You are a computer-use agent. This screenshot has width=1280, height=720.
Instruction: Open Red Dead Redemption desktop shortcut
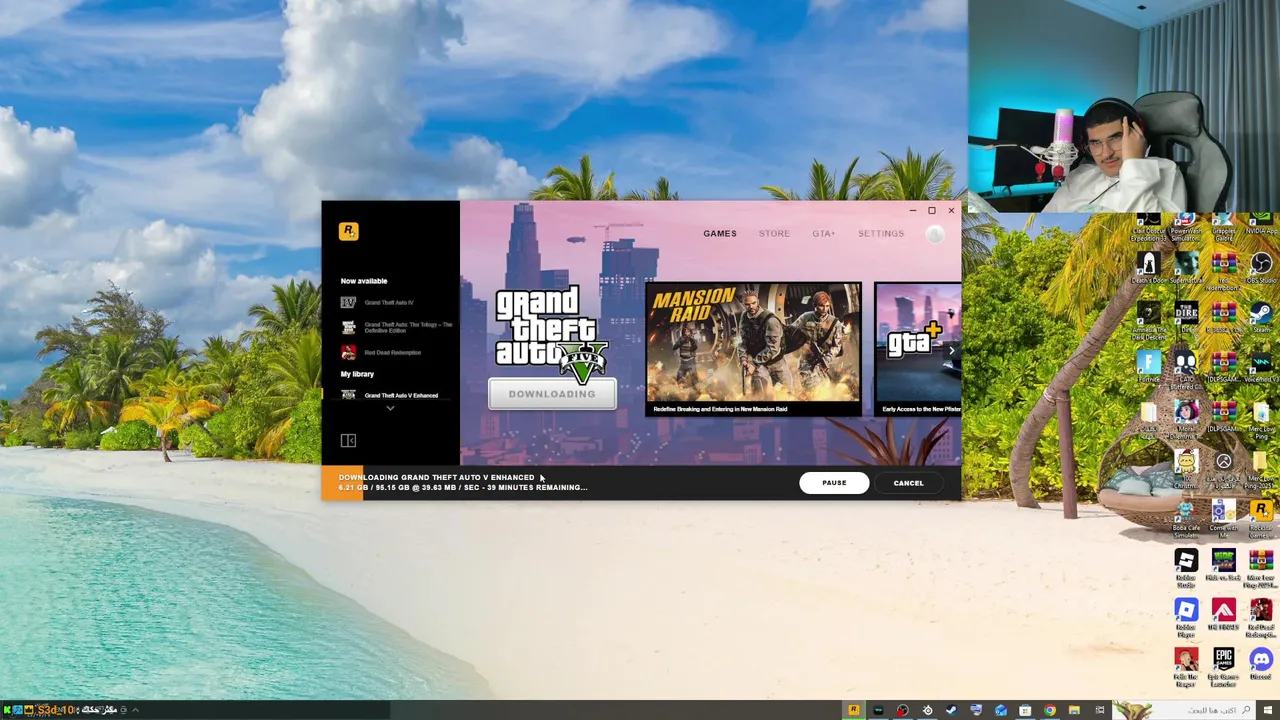click(x=1261, y=615)
